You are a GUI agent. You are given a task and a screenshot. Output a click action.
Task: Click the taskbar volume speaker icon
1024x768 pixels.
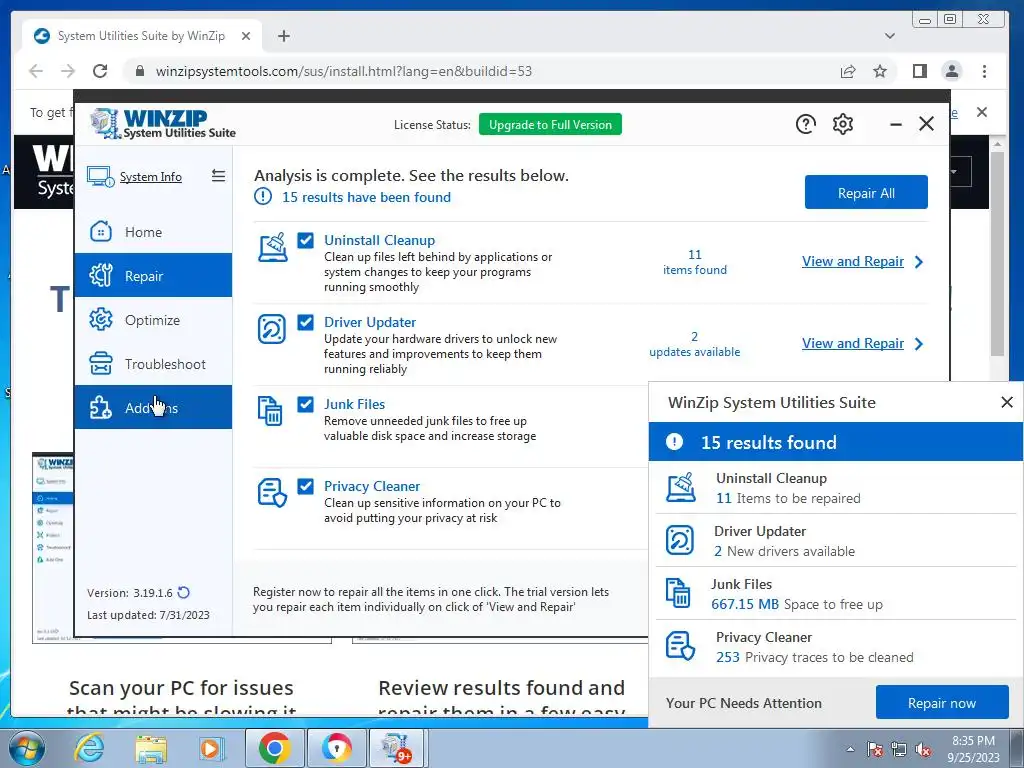coord(923,750)
